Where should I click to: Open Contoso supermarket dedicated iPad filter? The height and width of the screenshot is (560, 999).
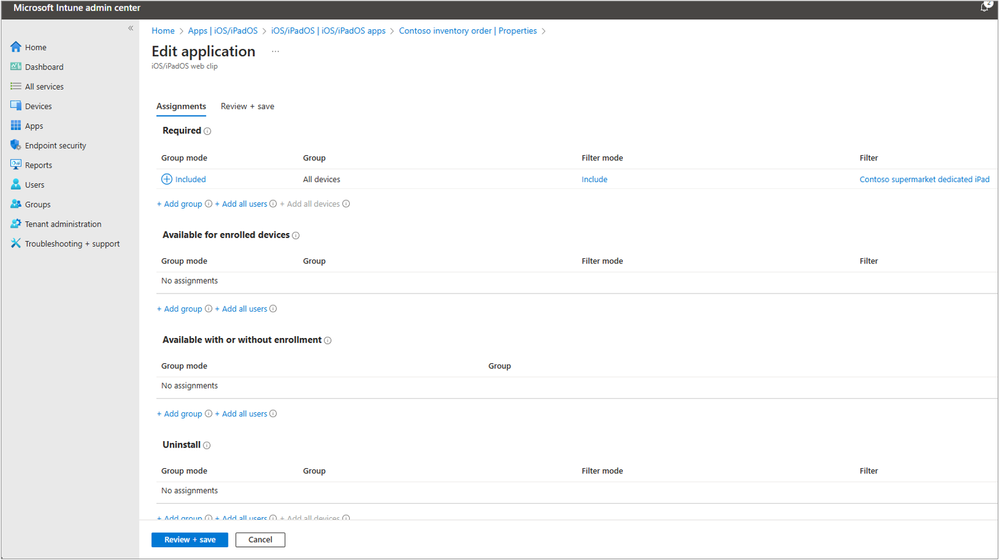(x=924, y=180)
